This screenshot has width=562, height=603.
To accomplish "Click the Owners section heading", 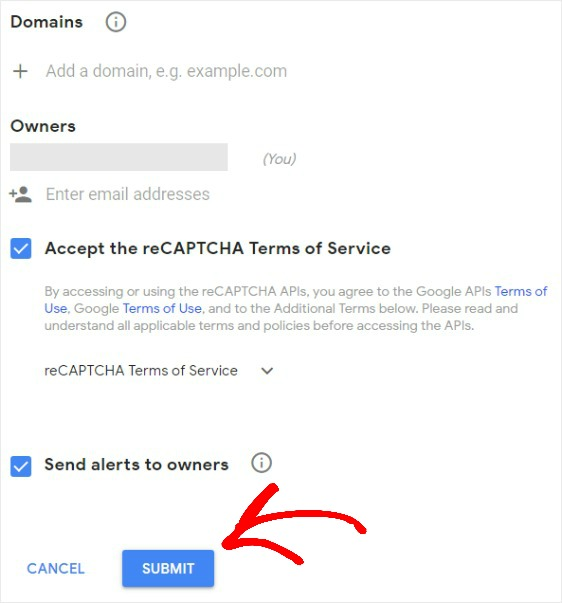I will (43, 126).
